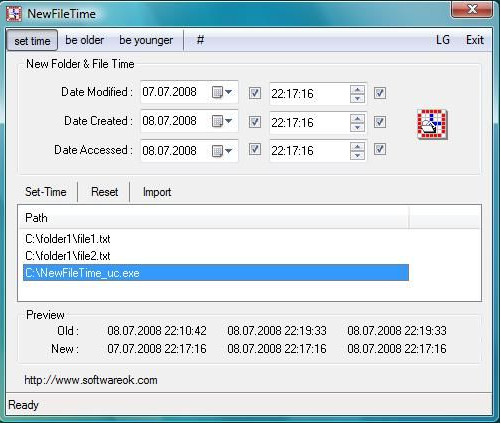This screenshot has height=424, width=501.
Task: Open the LG language menu
Action: coord(443,40)
